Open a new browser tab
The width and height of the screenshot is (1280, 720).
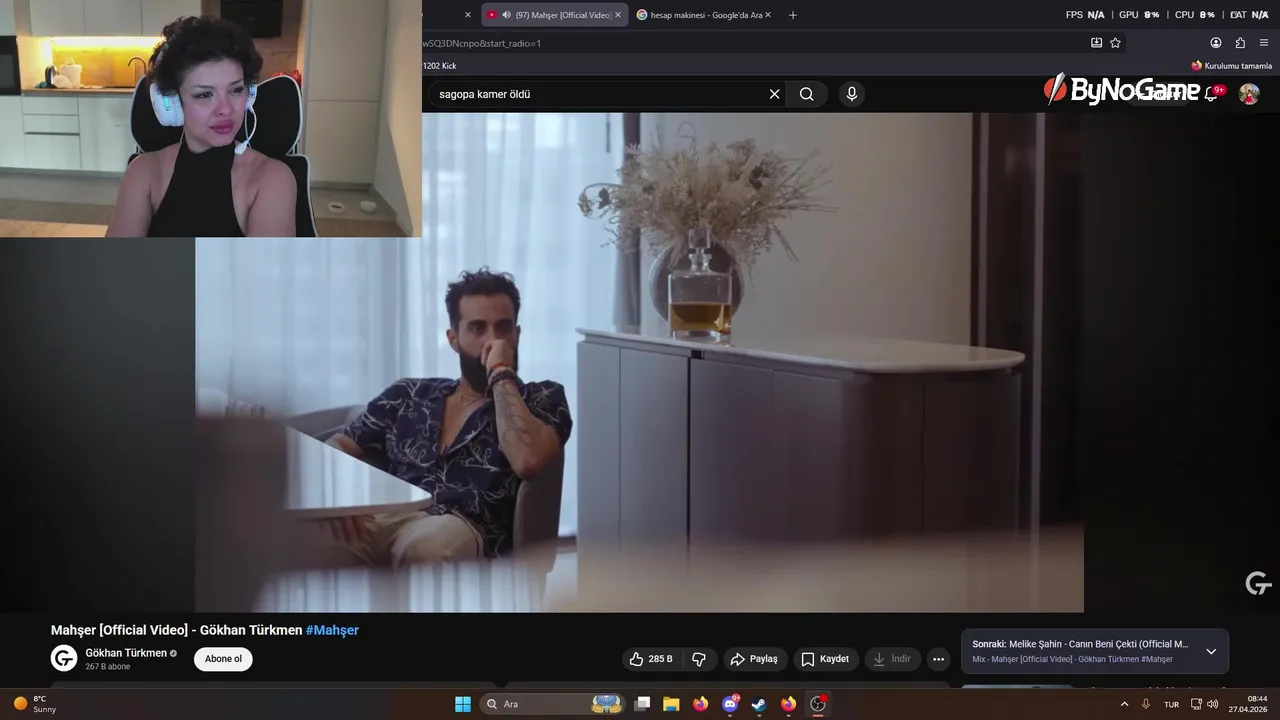(x=793, y=15)
